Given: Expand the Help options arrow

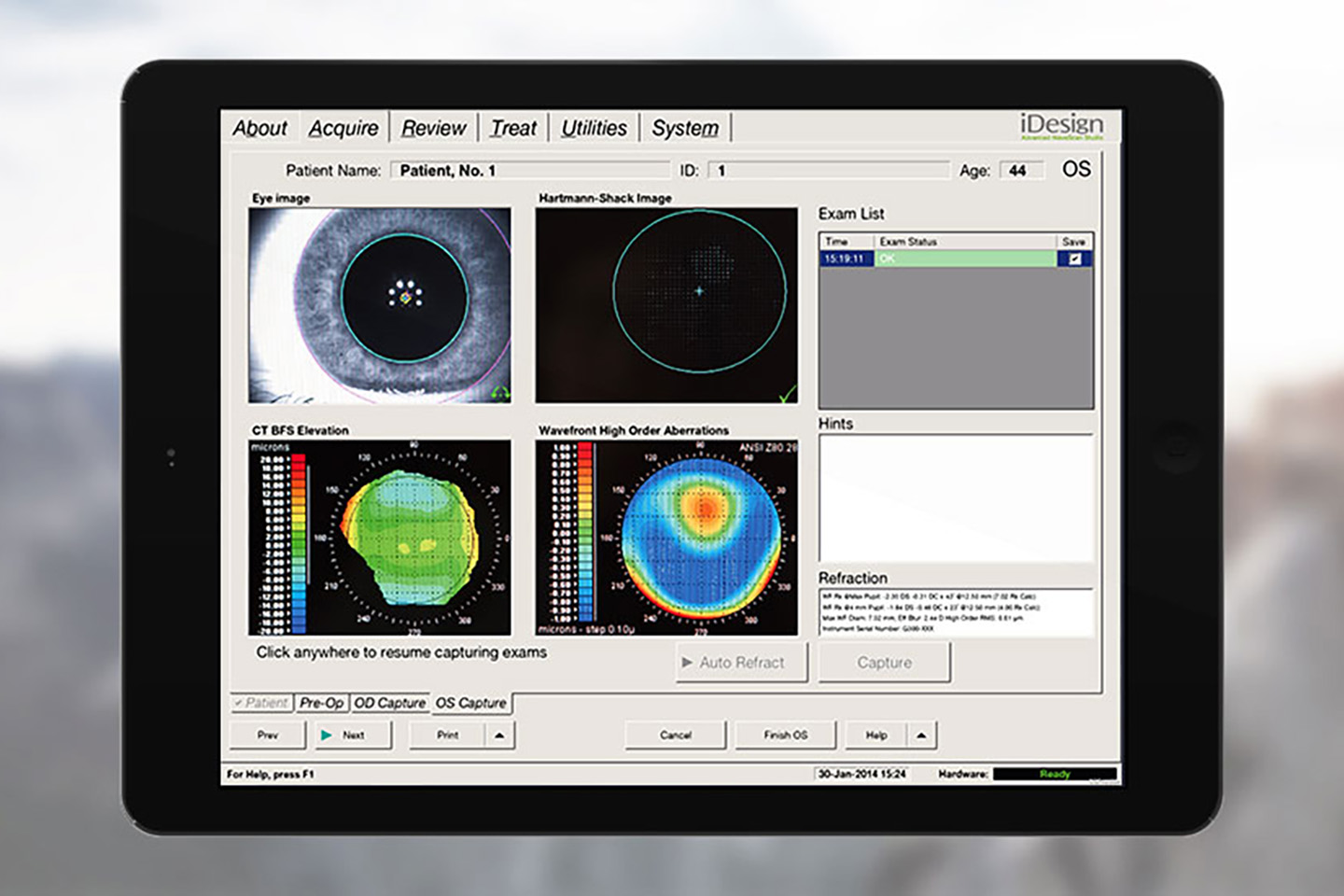Looking at the screenshot, I should pos(921,735).
